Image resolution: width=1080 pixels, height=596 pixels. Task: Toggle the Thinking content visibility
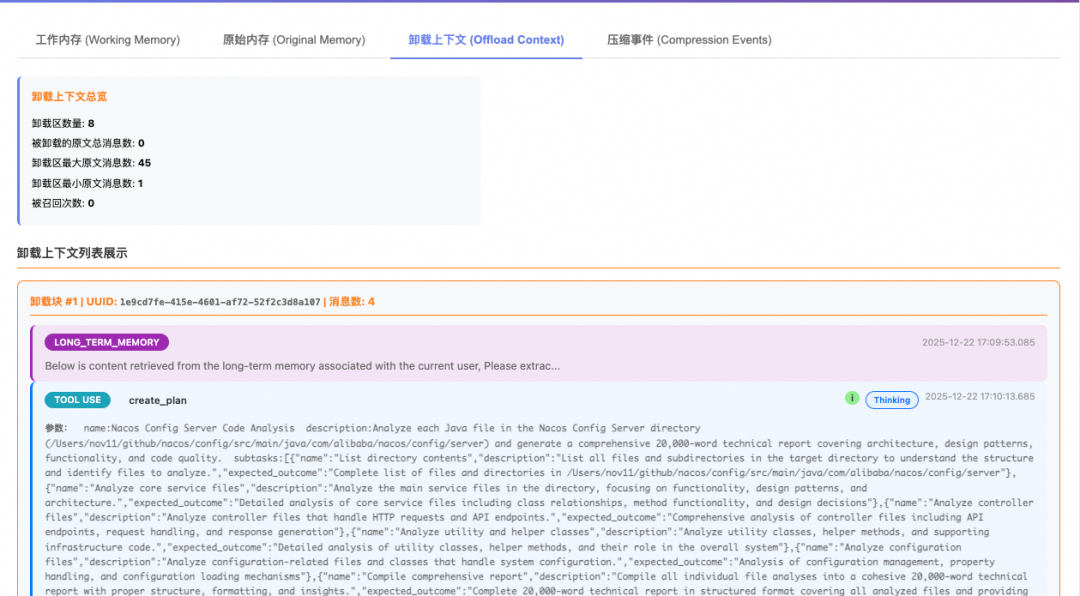pyautogui.click(x=891, y=399)
